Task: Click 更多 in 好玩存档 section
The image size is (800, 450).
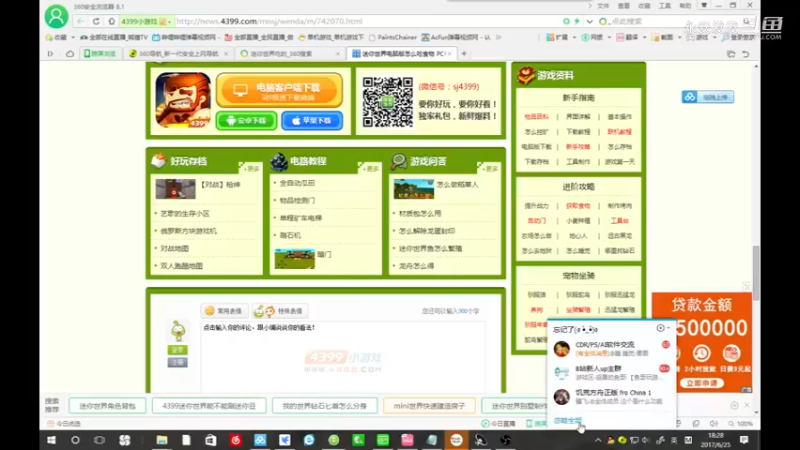Action: [x=251, y=169]
